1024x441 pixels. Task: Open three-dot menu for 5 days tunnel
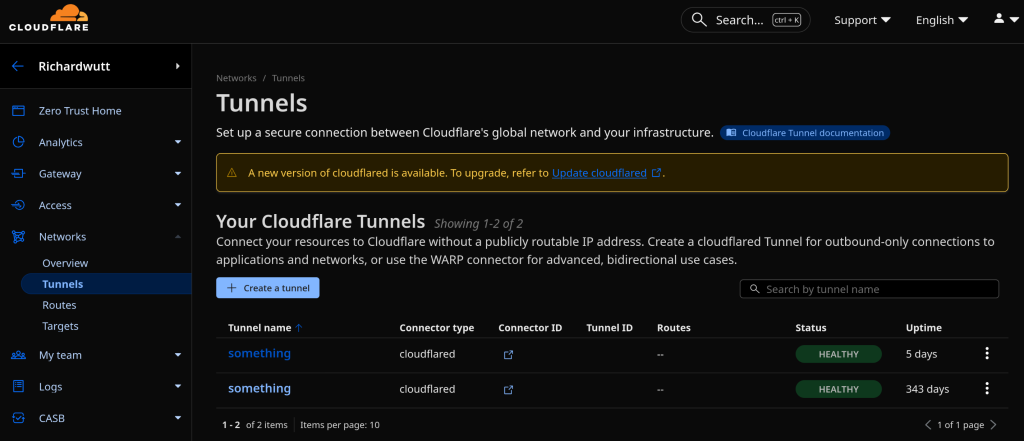click(986, 353)
